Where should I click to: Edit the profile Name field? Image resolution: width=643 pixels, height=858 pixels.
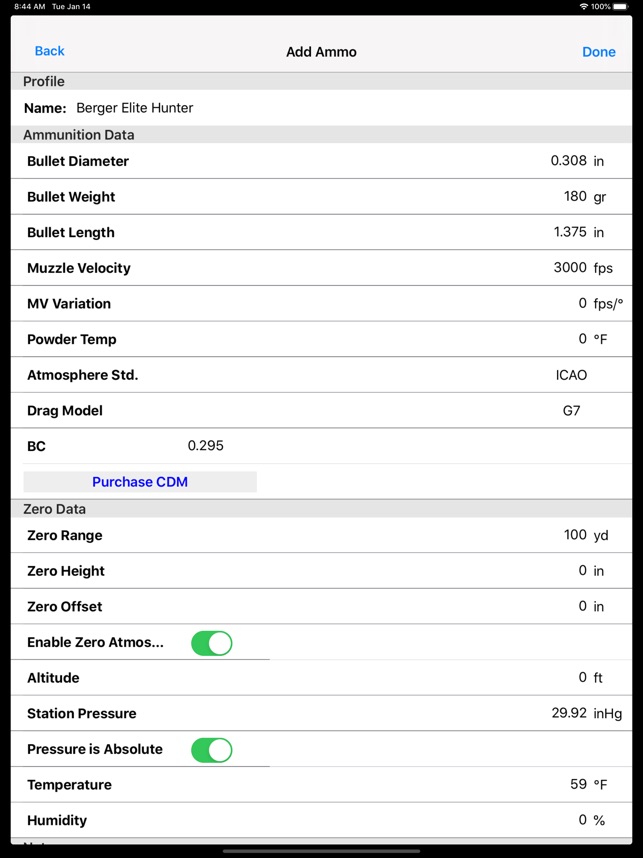(x=135, y=108)
